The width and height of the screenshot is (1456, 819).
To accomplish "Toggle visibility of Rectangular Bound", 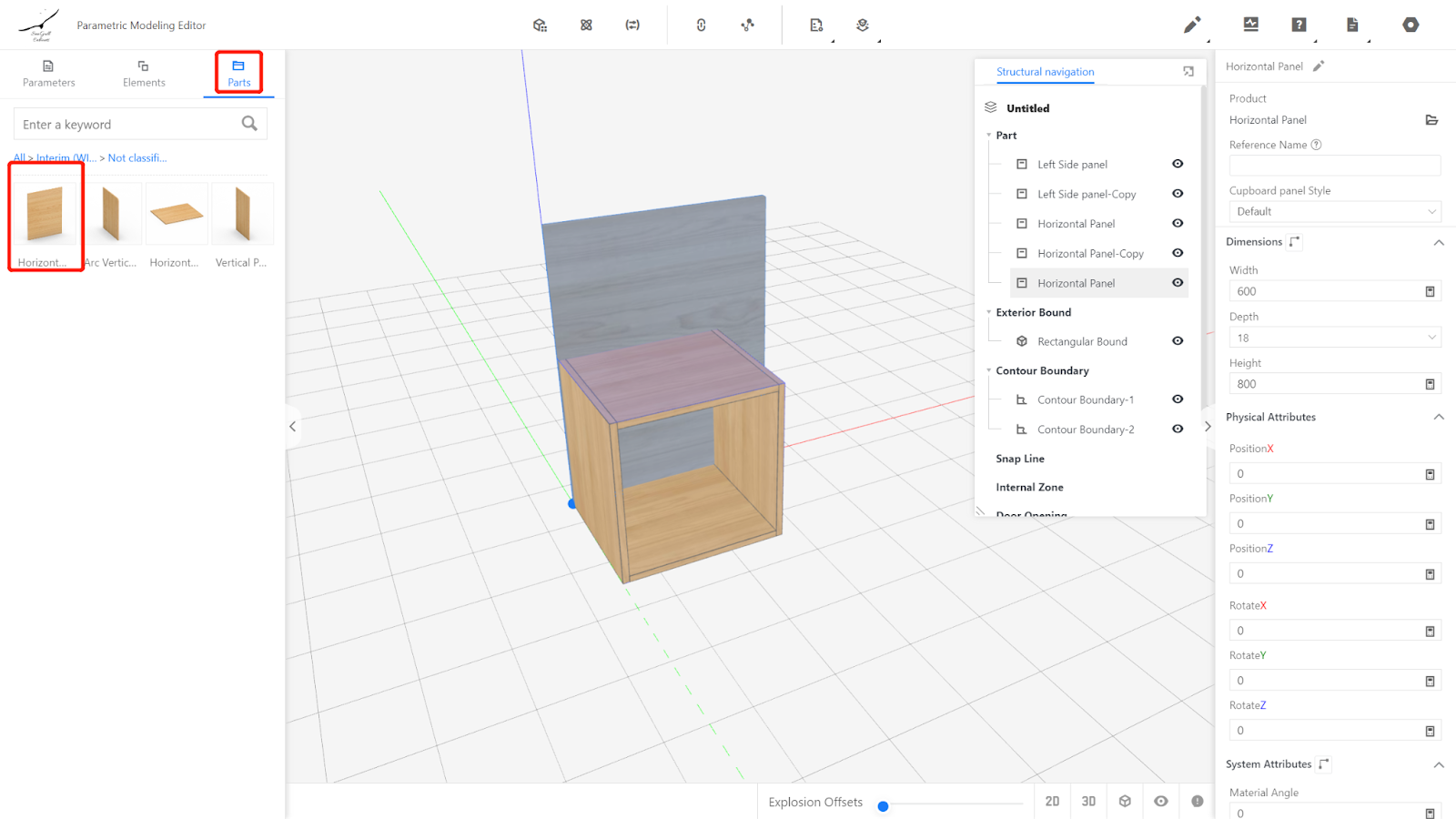I will 1178,341.
